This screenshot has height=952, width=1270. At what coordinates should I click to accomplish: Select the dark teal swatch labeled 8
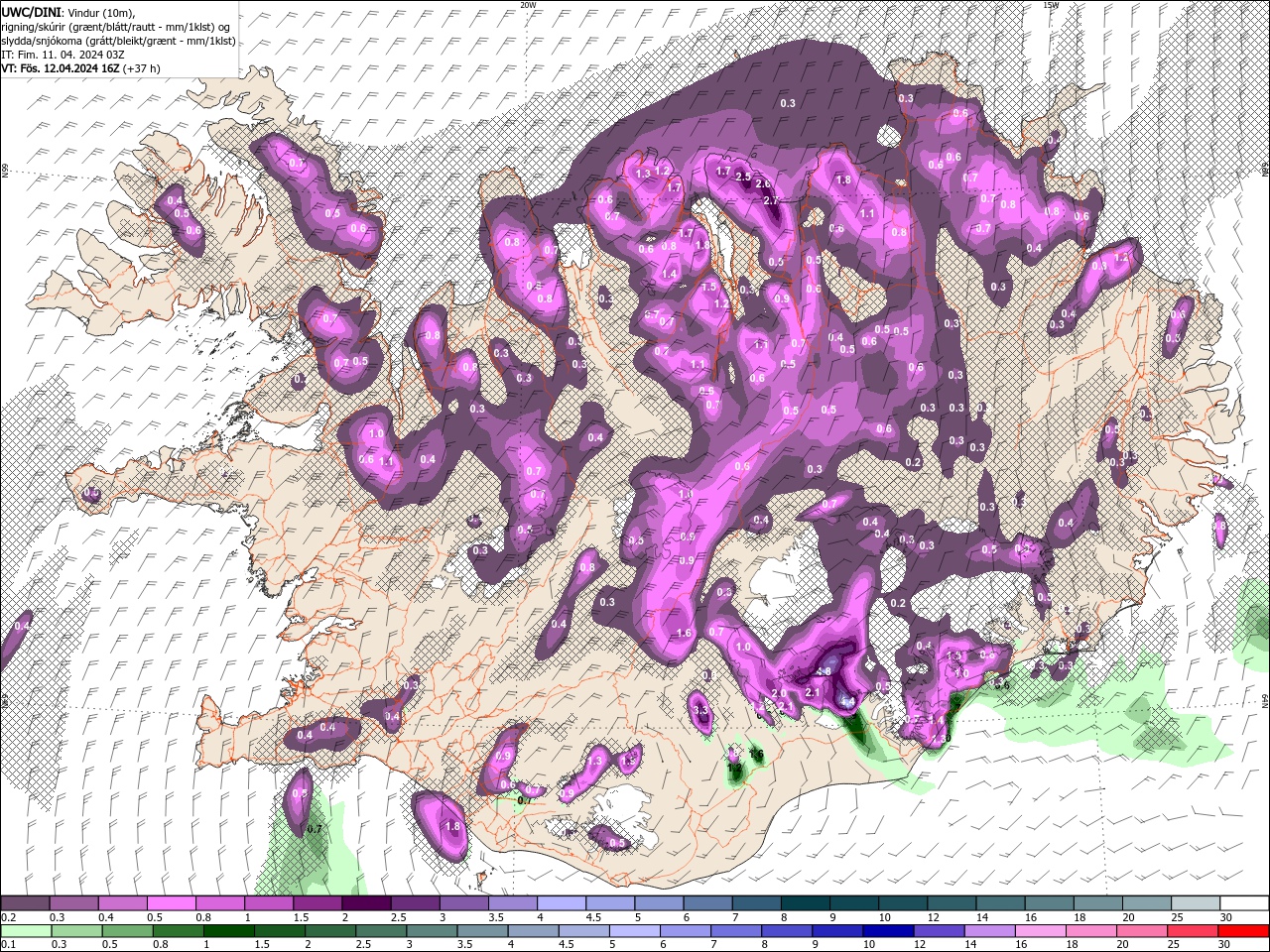click(804, 903)
